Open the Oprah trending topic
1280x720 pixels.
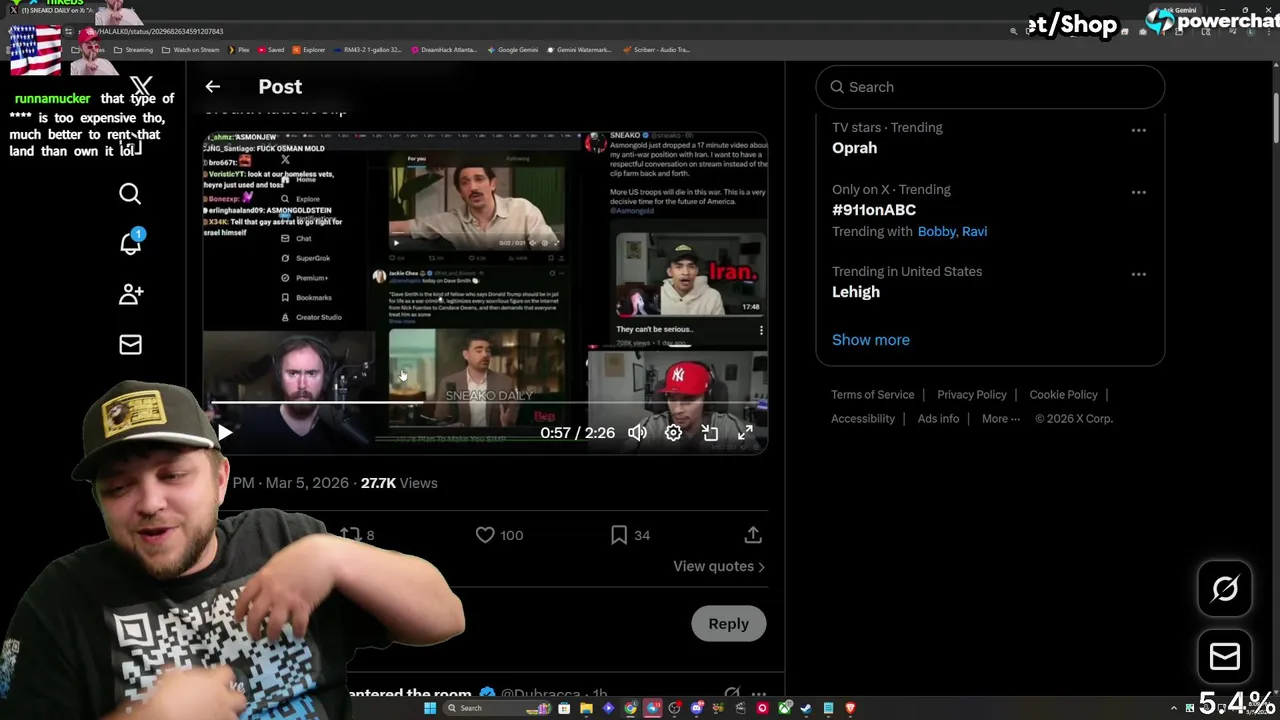(854, 148)
